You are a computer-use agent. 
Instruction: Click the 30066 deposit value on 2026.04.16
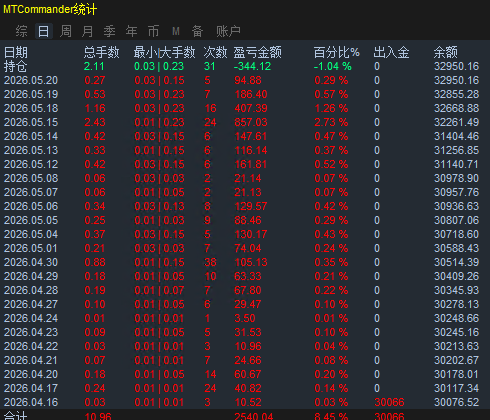point(389,402)
